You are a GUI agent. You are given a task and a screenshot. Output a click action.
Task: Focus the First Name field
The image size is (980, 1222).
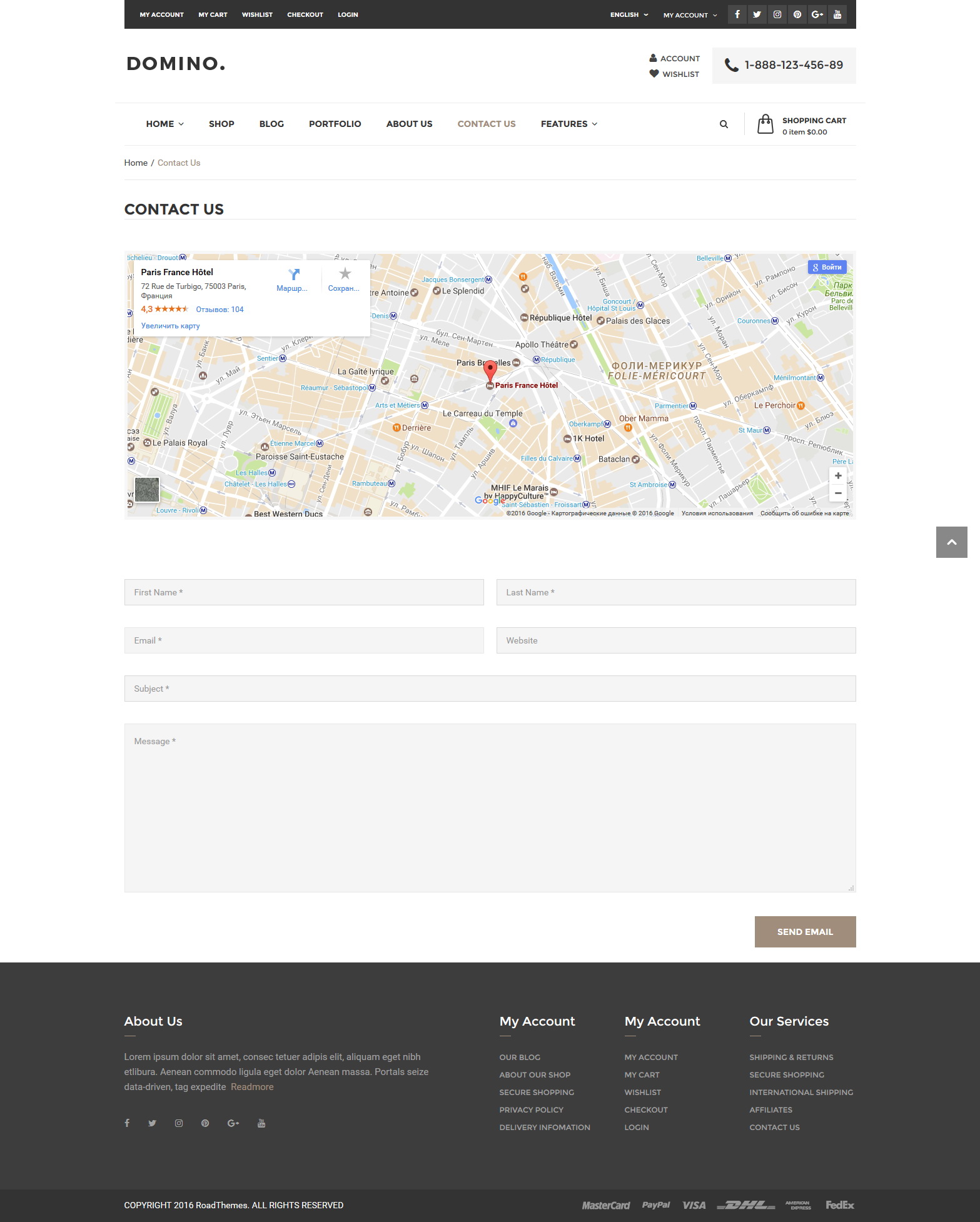[x=304, y=592]
